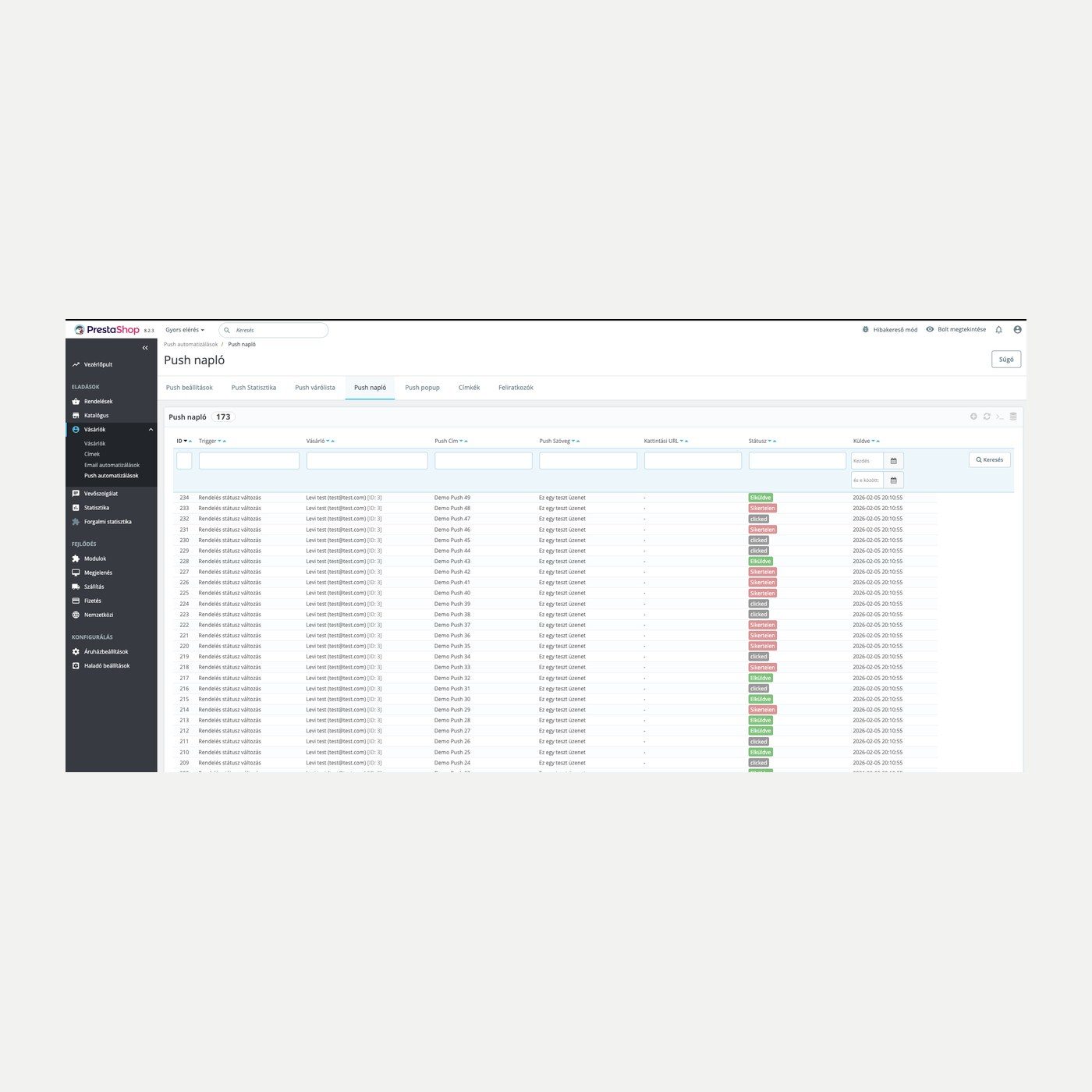The height and width of the screenshot is (1092, 1092).
Task: Click the export database icon
Action: [x=1013, y=417]
